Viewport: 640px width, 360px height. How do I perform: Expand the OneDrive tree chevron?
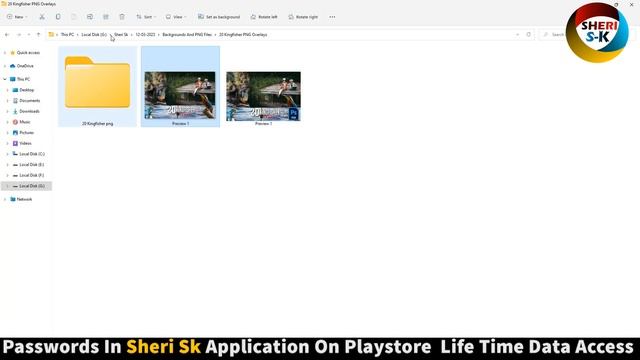(x=5, y=66)
